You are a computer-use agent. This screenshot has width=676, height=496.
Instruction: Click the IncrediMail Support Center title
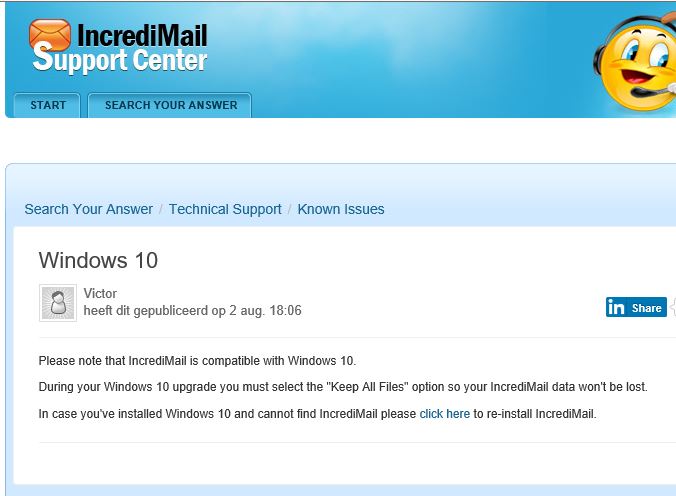(x=120, y=47)
